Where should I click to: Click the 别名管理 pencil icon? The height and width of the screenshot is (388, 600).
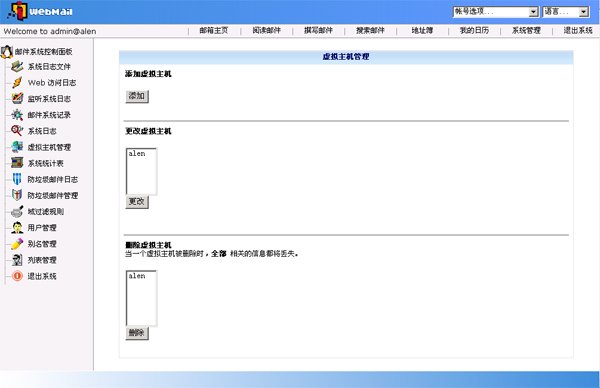click(17, 244)
